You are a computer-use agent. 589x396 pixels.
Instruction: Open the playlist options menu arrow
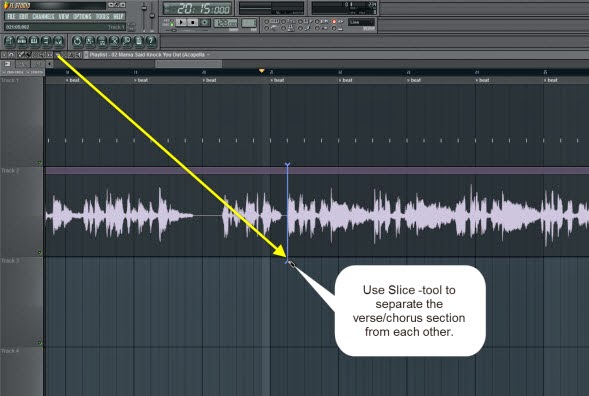coord(4,55)
